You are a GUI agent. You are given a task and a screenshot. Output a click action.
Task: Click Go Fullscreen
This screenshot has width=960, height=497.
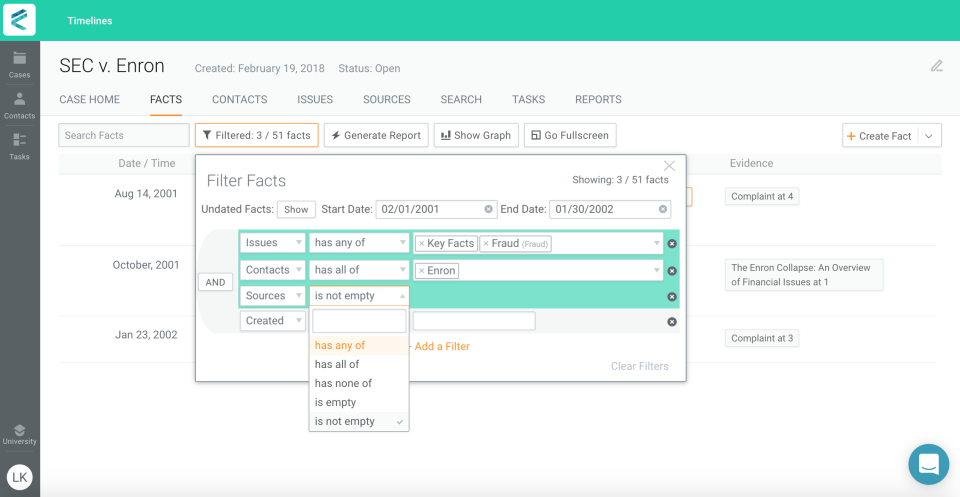570,135
